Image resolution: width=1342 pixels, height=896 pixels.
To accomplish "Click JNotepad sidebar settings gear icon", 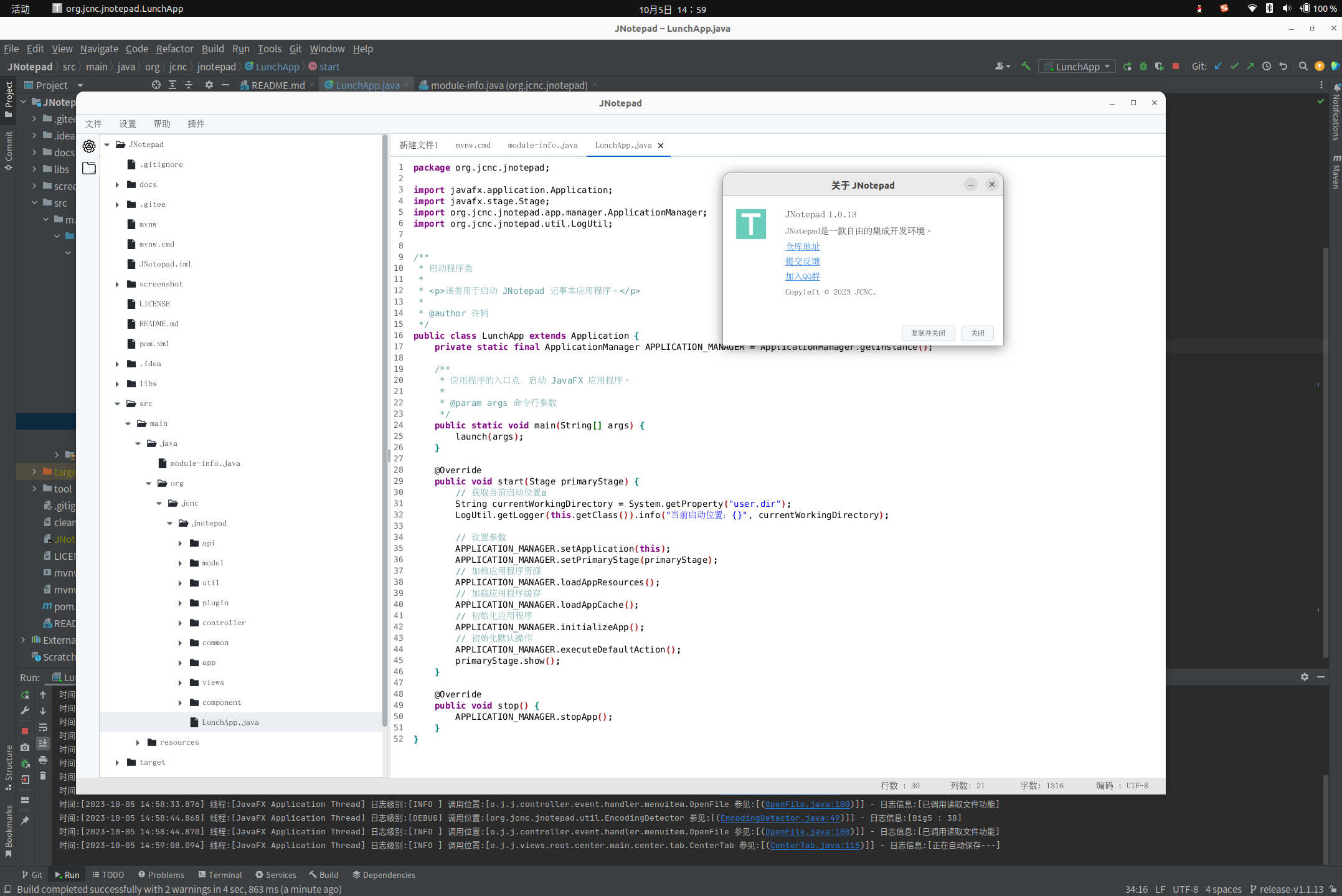I will (x=89, y=146).
